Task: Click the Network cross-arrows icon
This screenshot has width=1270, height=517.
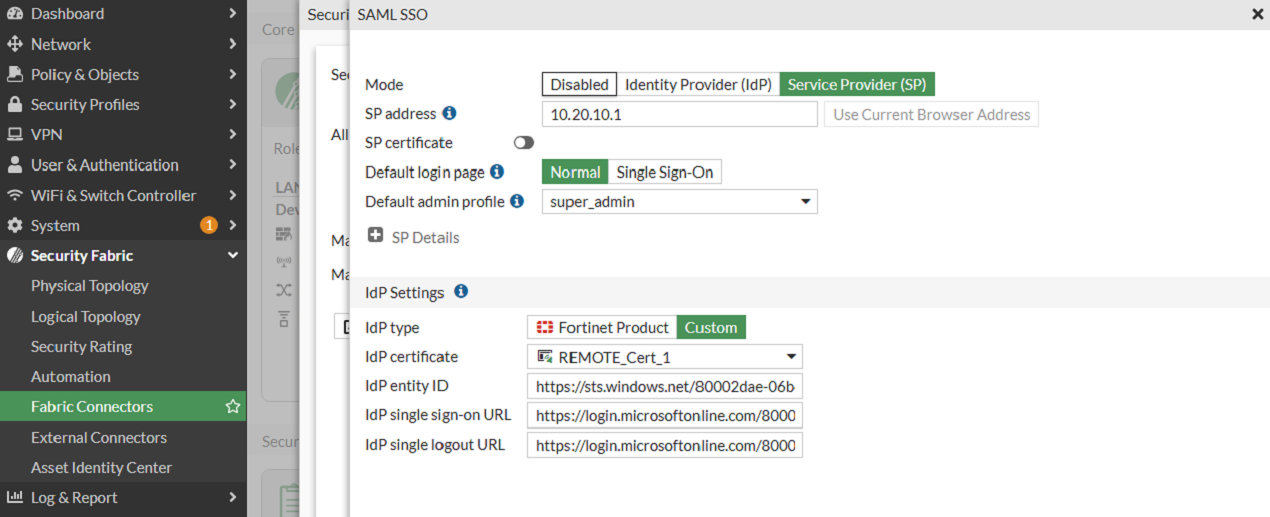Action: coord(15,44)
